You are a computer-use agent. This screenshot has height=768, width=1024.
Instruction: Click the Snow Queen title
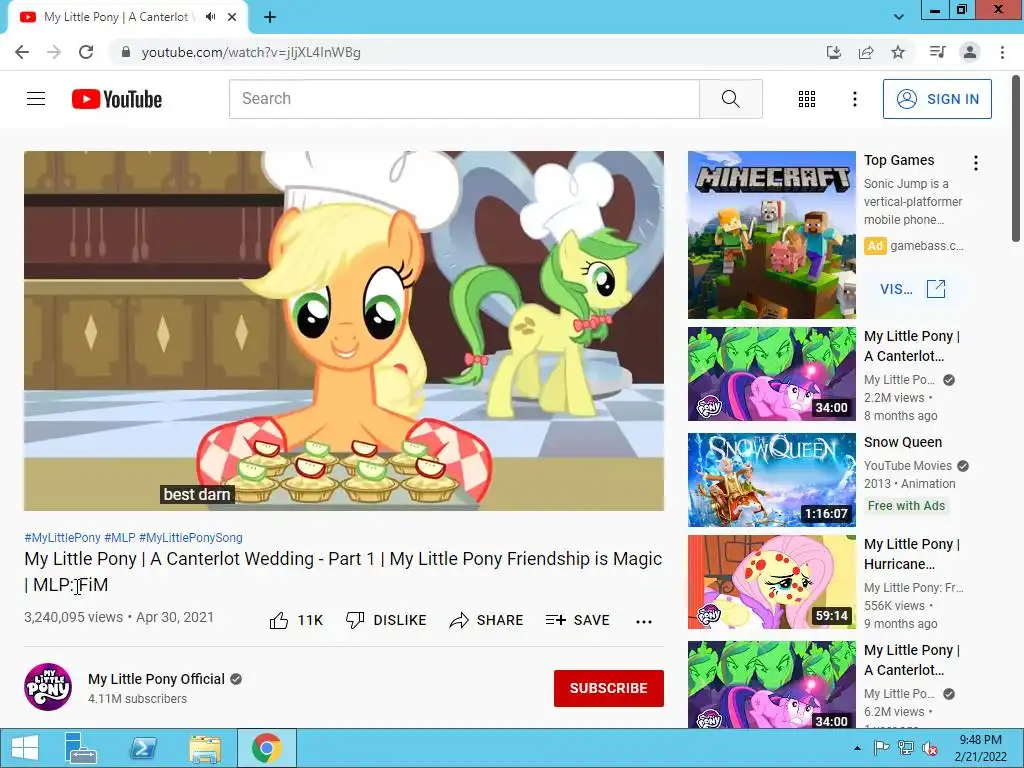coord(903,442)
